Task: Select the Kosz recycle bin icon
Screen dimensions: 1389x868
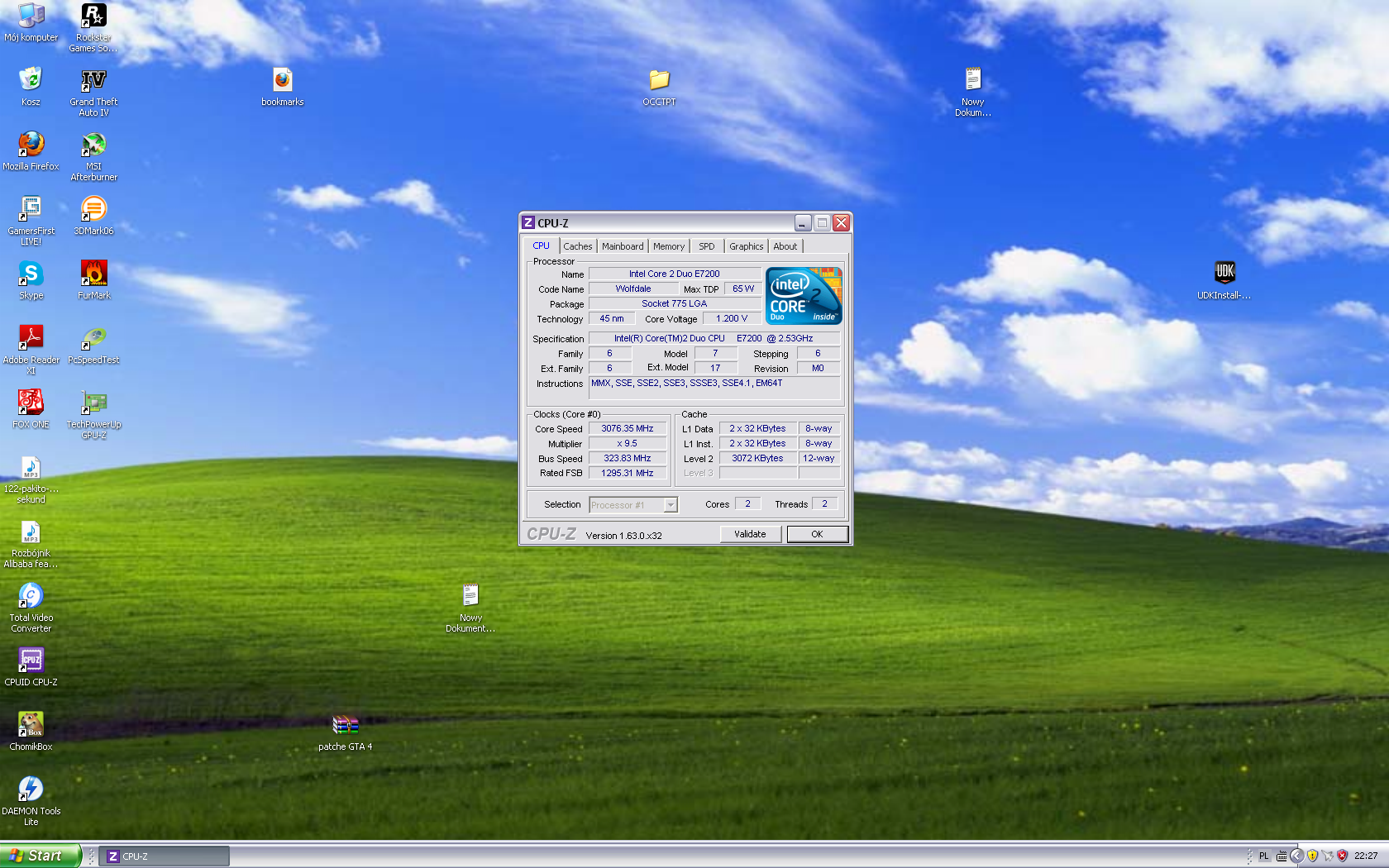Action: point(31,86)
